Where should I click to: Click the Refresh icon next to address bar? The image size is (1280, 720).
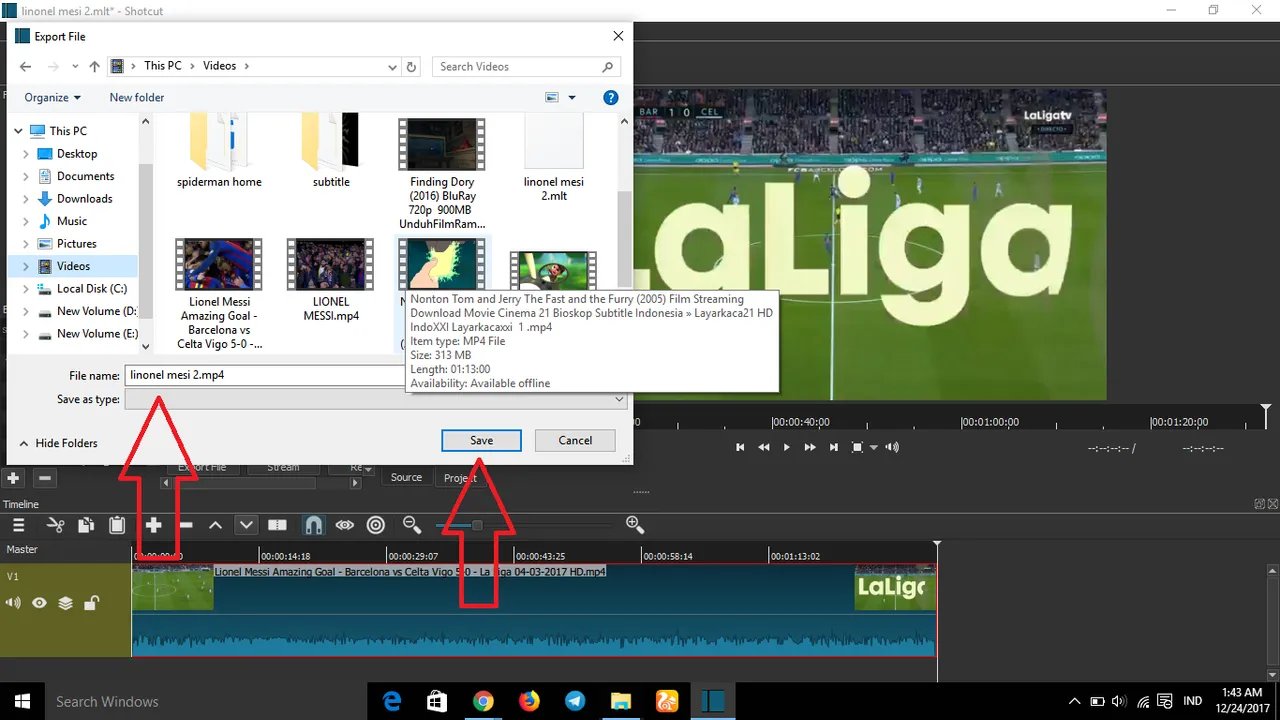coord(411,67)
